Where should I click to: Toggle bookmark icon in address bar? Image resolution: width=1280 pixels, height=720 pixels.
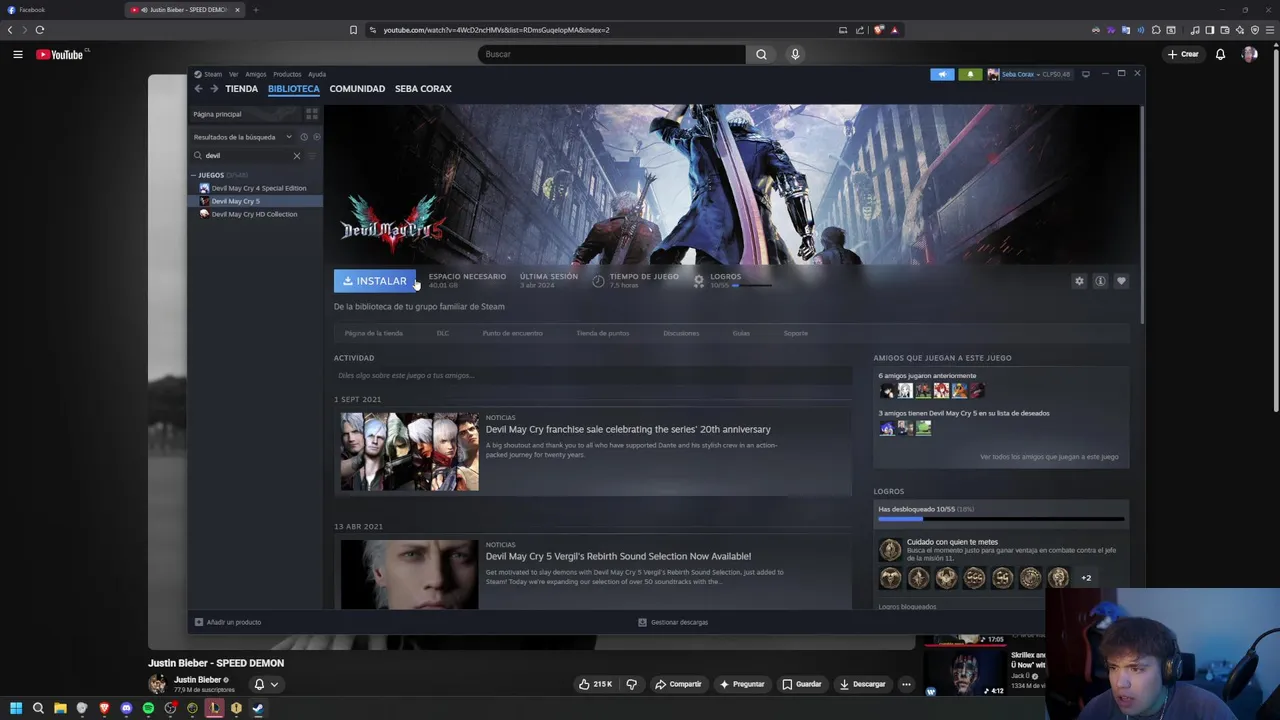click(353, 30)
